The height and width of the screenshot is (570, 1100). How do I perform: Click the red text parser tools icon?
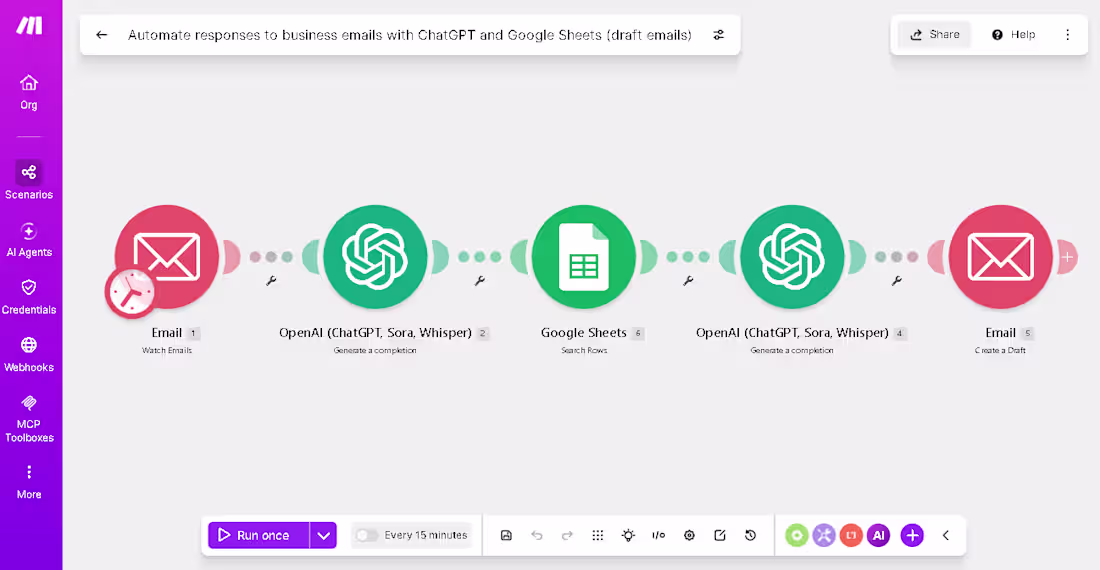(x=851, y=535)
